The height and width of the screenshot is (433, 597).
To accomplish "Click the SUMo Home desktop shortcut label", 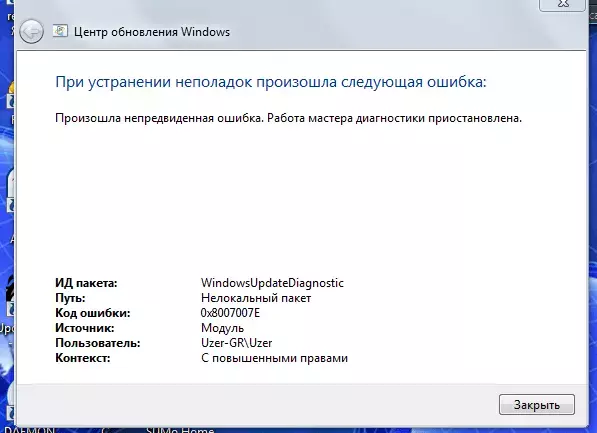I will (x=180, y=430).
